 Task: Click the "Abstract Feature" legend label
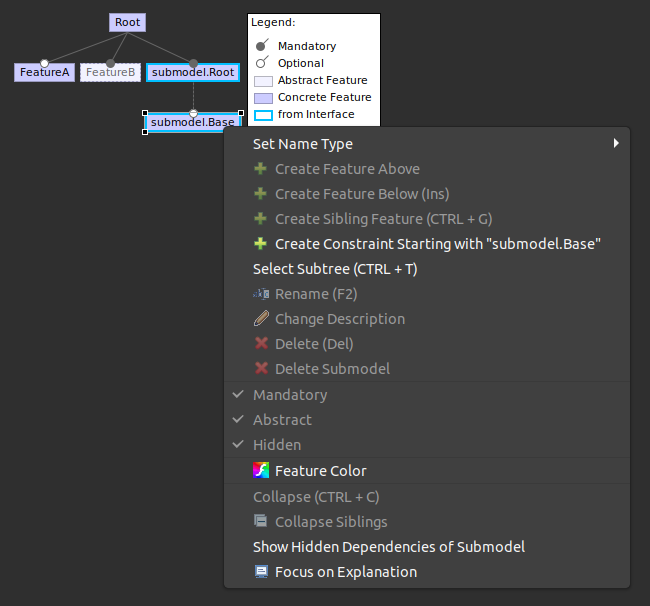coord(323,80)
